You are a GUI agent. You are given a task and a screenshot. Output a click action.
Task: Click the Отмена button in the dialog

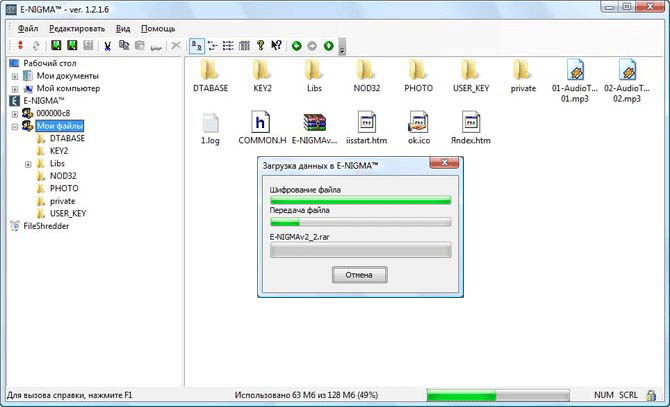[x=359, y=275]
